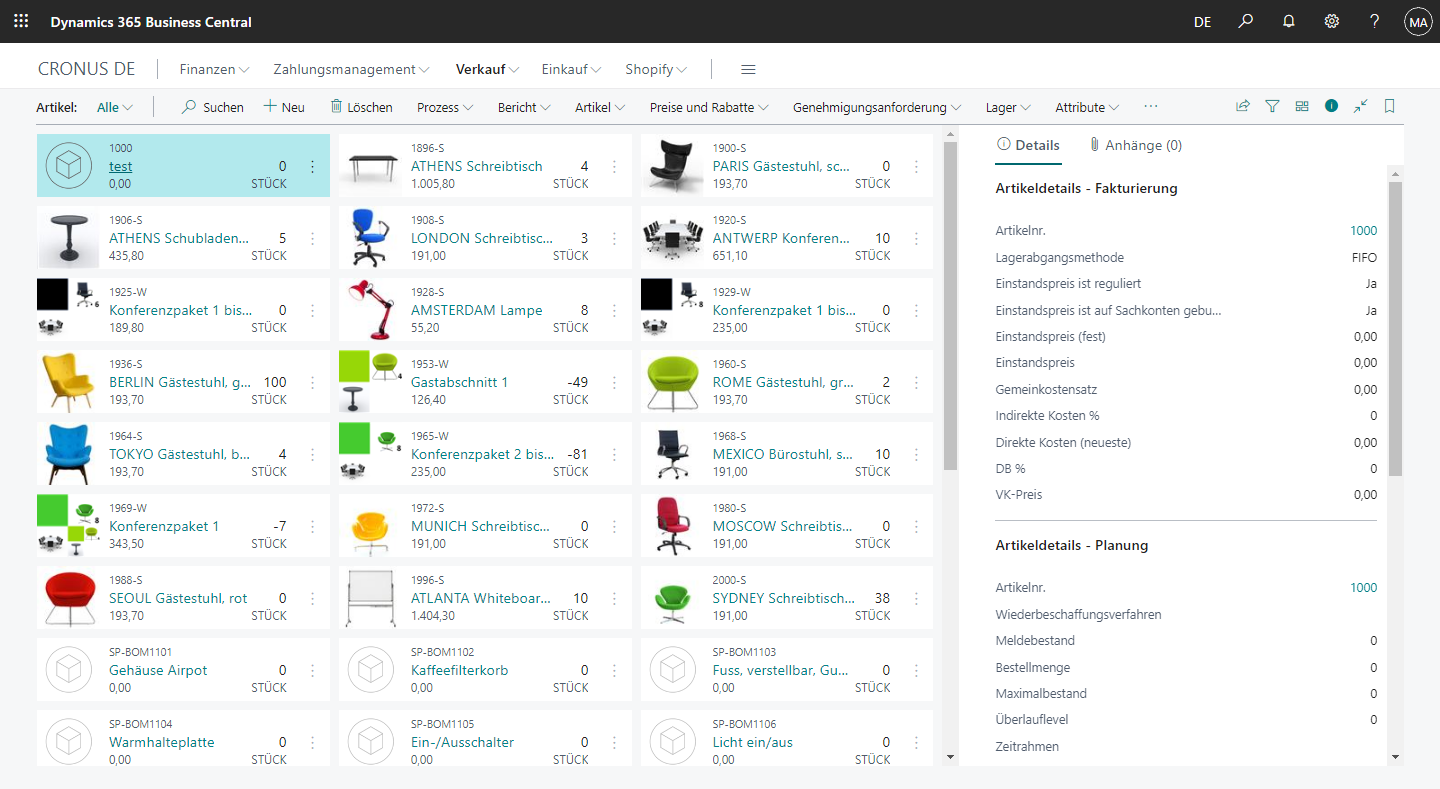
Task: Create a new item with Neu
Action: point(284,107)
